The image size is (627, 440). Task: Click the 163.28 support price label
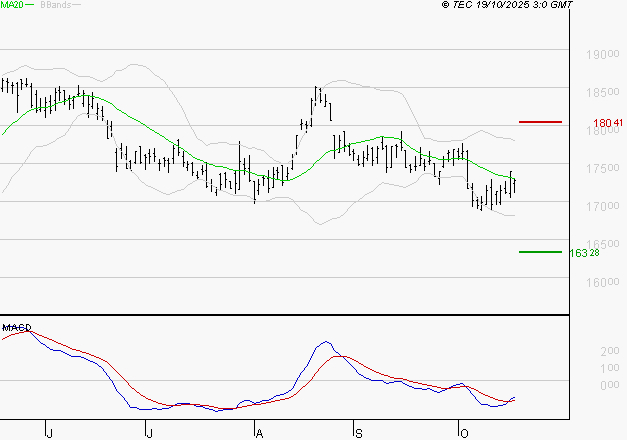[585, 253]
